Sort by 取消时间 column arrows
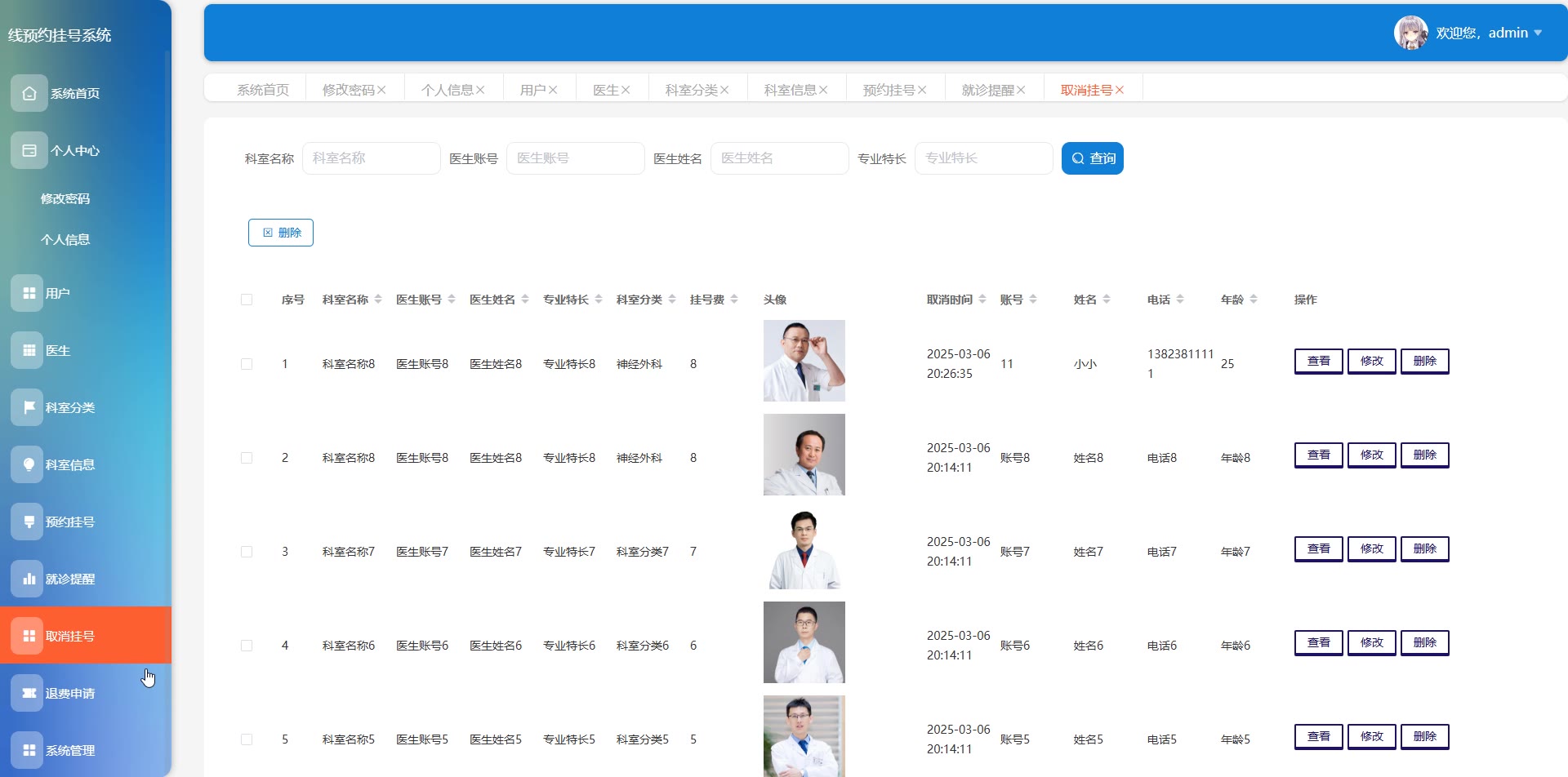Image resolution: width=1568 pixels, height=777 pixels. point(982,300)
